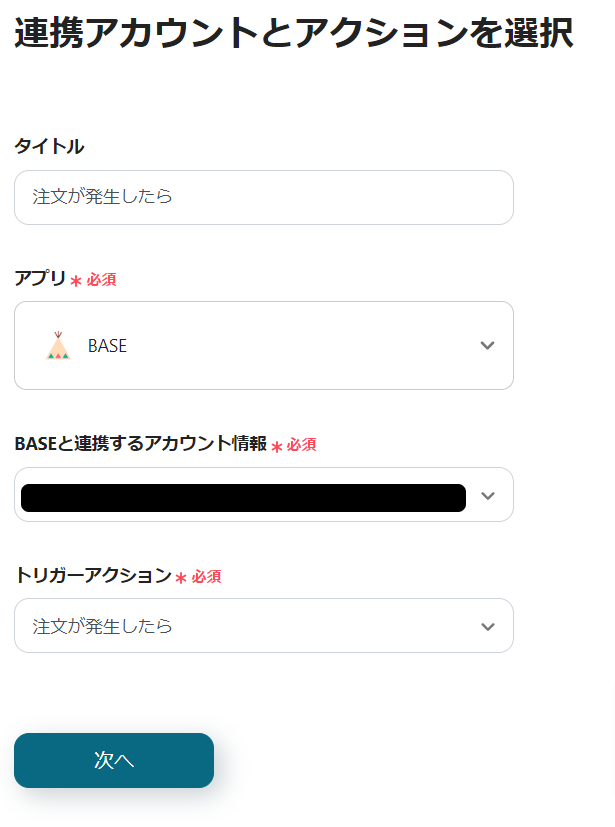The width and height of the screenshot is (615, 827).
Task: Click the 必須 marker next to アプリ
Action: pos(101,281)
